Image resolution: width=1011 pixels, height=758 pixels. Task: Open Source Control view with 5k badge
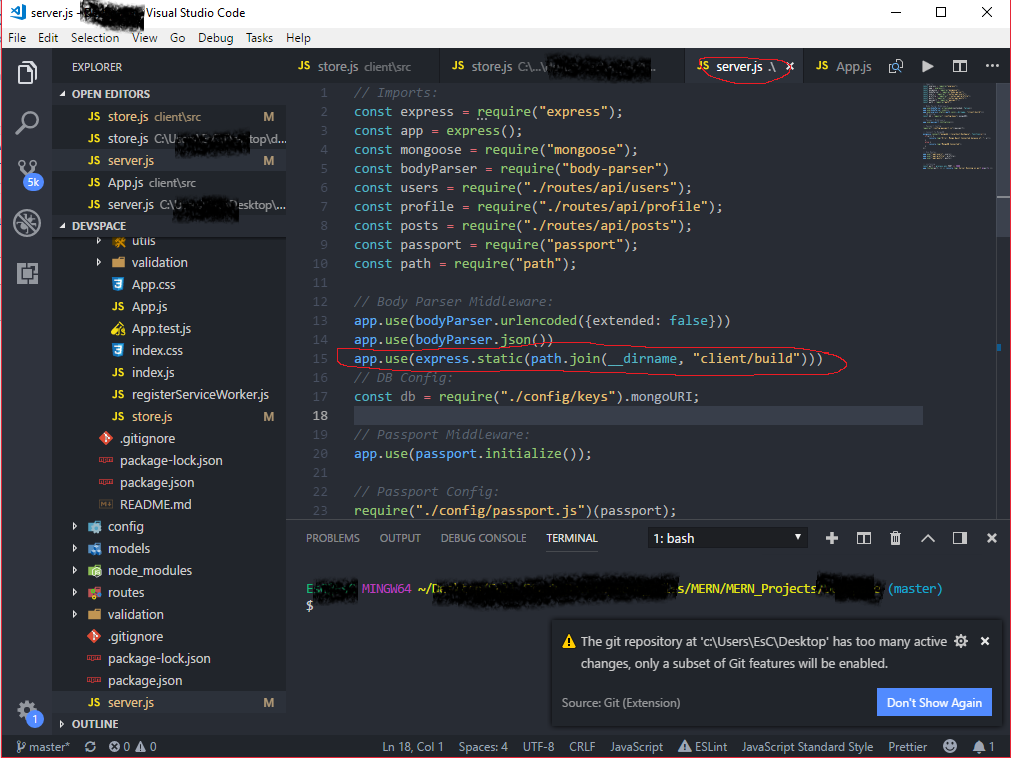(x=28, y=173)
